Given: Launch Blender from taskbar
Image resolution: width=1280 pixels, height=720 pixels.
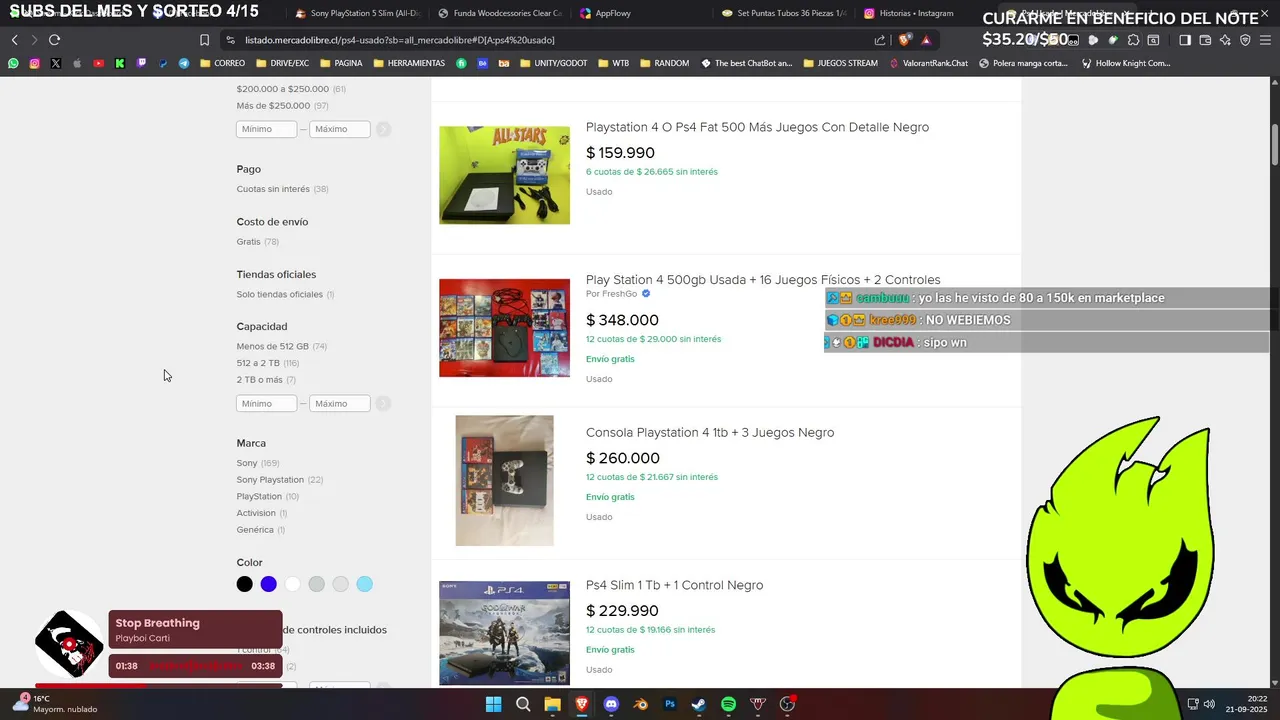Looking at the screenshot, I should tap(641, 704).
